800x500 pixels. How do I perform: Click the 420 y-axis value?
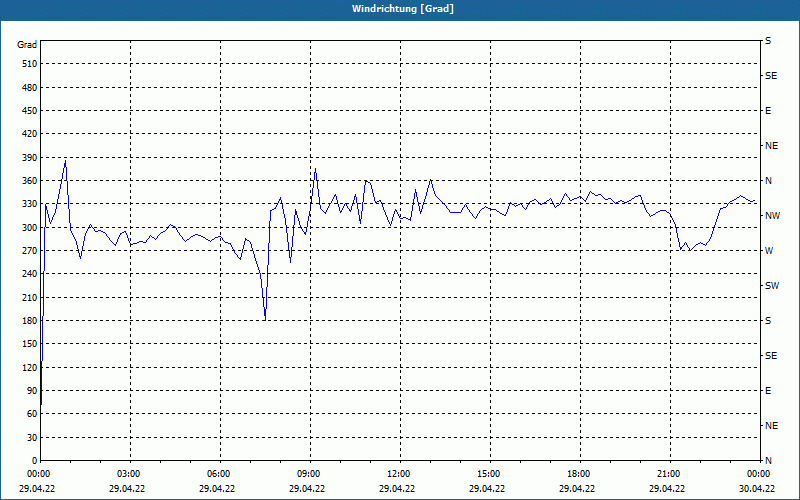tap(30, 134)
